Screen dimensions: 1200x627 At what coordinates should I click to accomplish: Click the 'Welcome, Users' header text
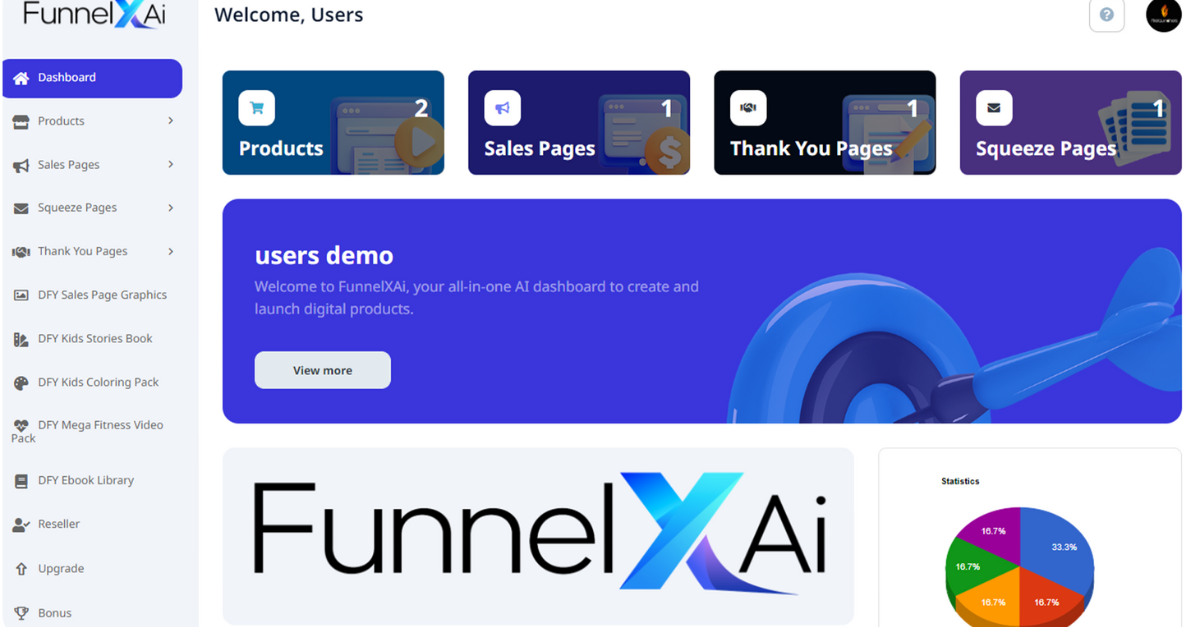[x=289, y=15]
